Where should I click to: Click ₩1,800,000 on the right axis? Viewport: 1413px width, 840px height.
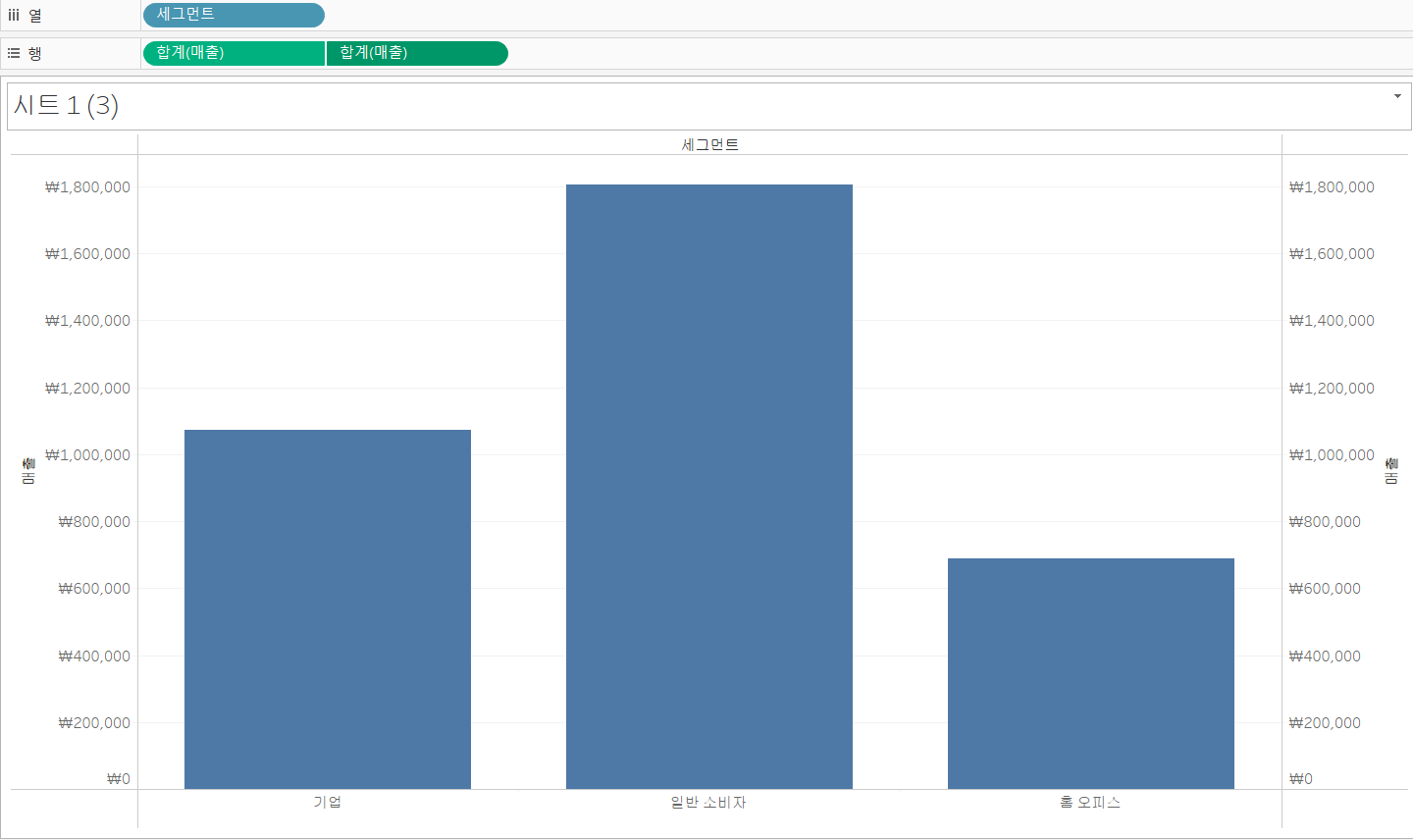click(x=1332, y=186)
